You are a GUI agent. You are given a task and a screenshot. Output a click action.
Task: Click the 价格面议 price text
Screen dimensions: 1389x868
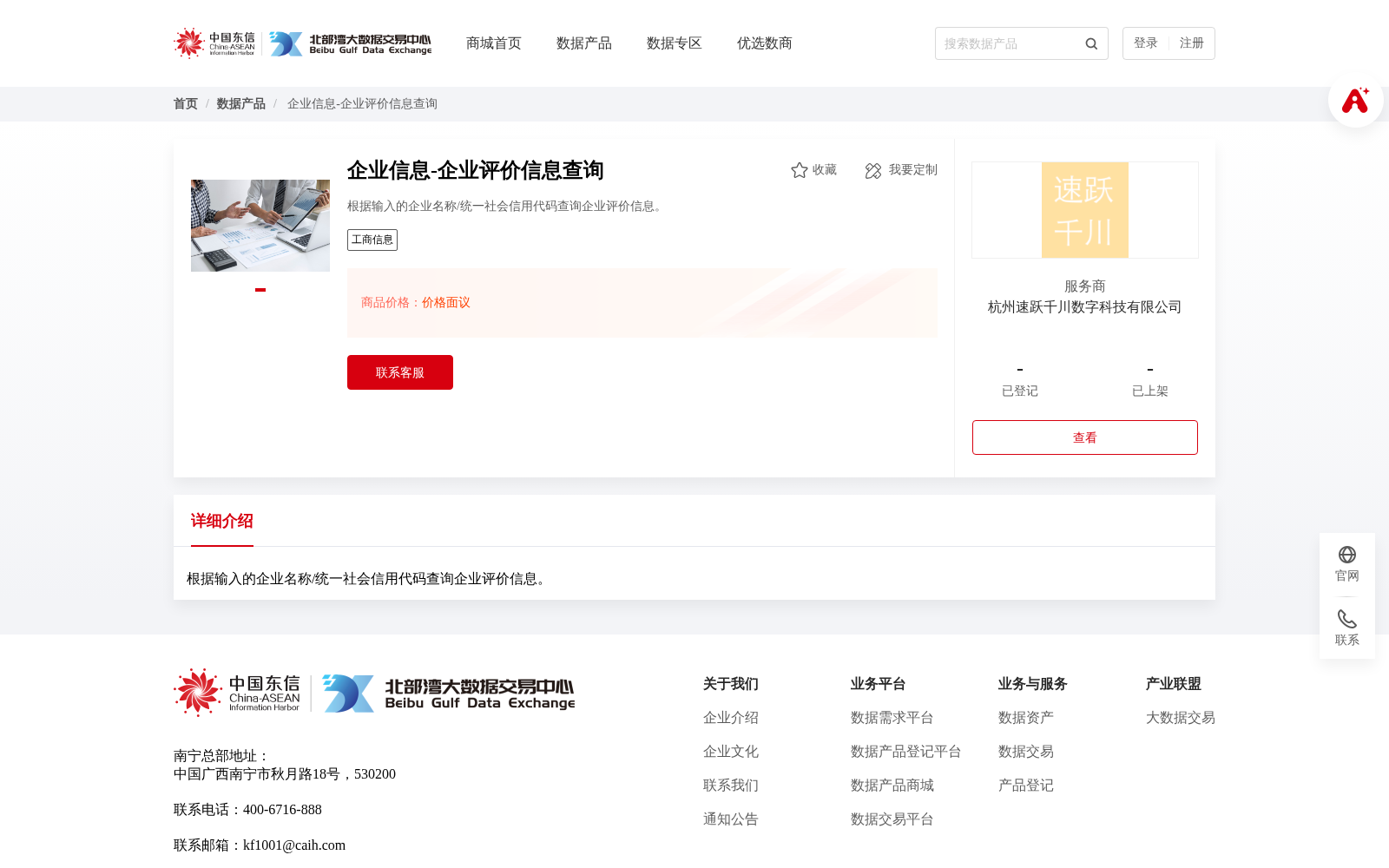(x=446, y=303)
